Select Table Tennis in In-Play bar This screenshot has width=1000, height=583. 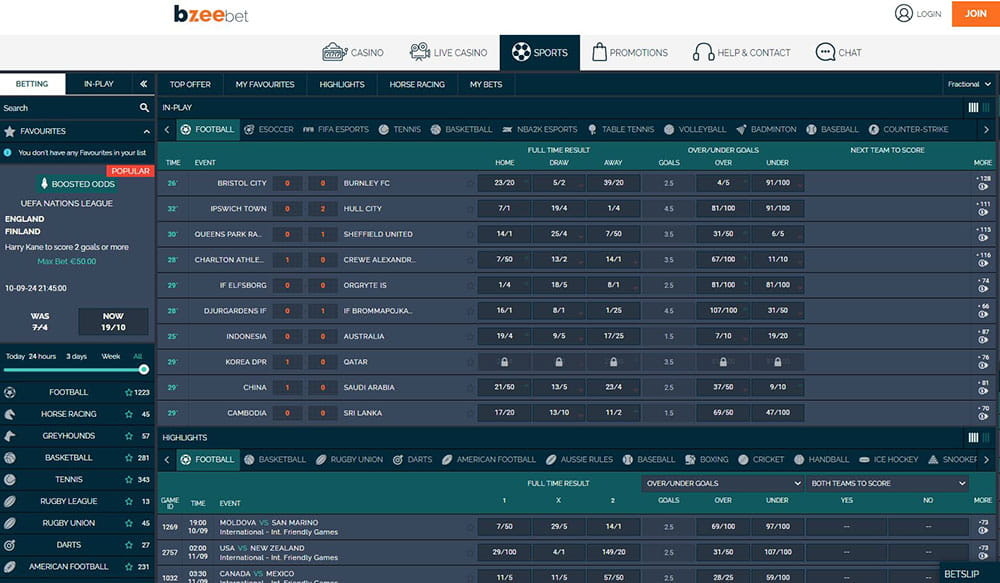(x=621, y=129)
